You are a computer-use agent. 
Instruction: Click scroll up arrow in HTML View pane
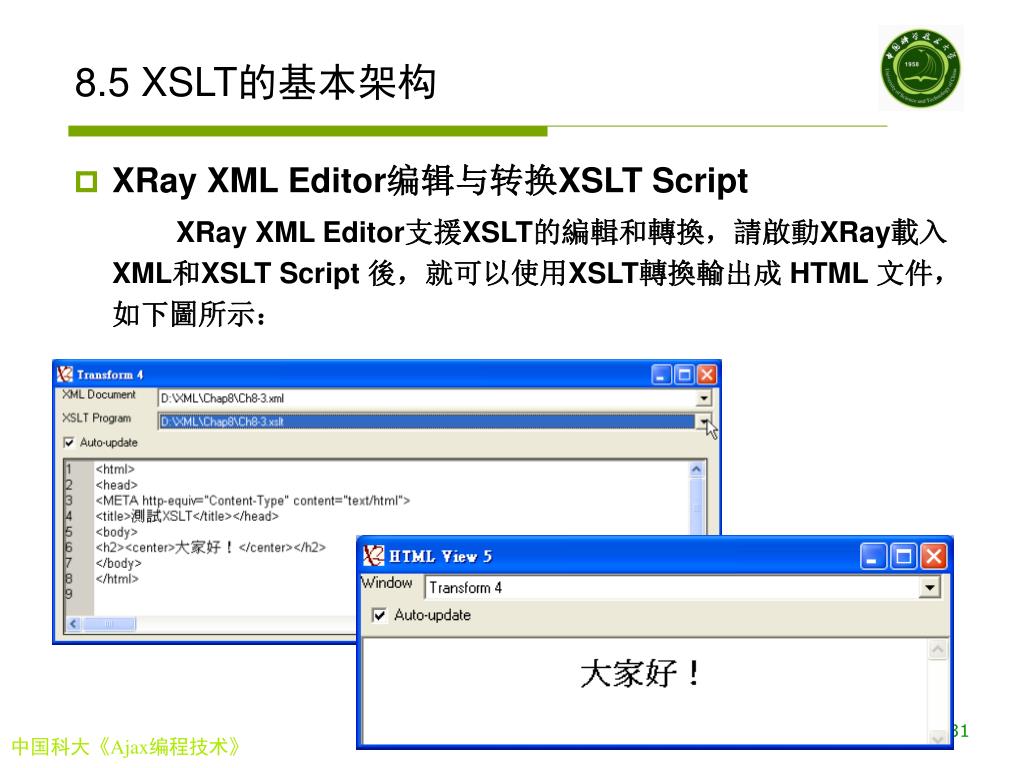click(938, 650)
